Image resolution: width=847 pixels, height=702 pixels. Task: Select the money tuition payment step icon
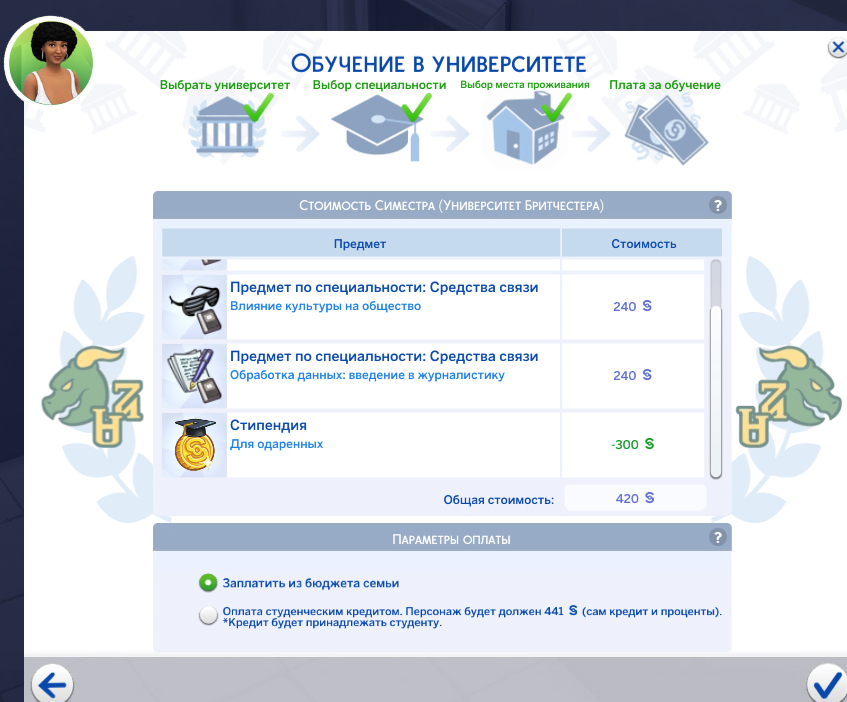666,130
